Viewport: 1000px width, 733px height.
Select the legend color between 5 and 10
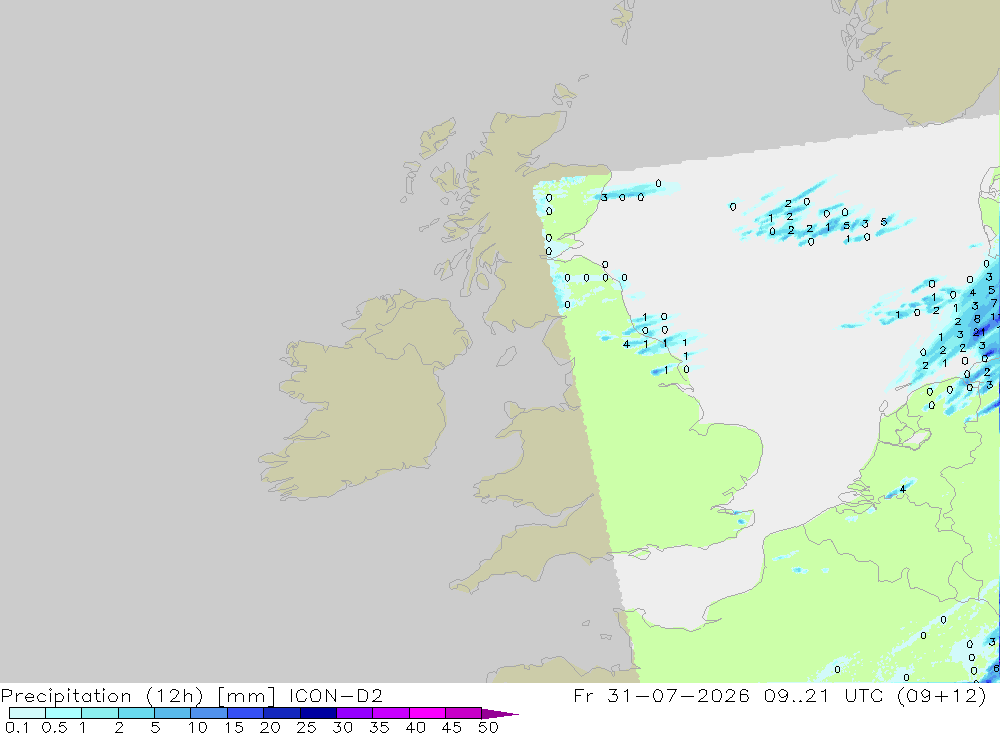coord(172,713)
